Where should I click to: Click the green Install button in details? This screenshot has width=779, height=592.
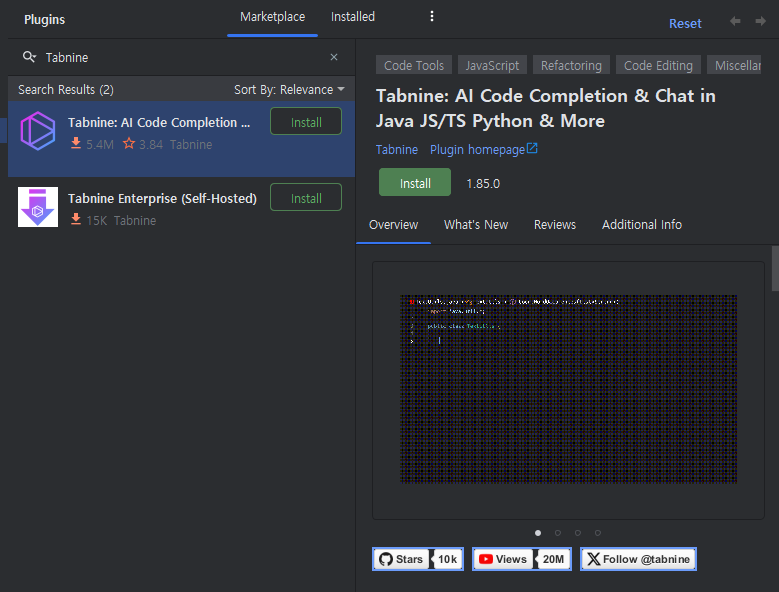coord(415,182)
